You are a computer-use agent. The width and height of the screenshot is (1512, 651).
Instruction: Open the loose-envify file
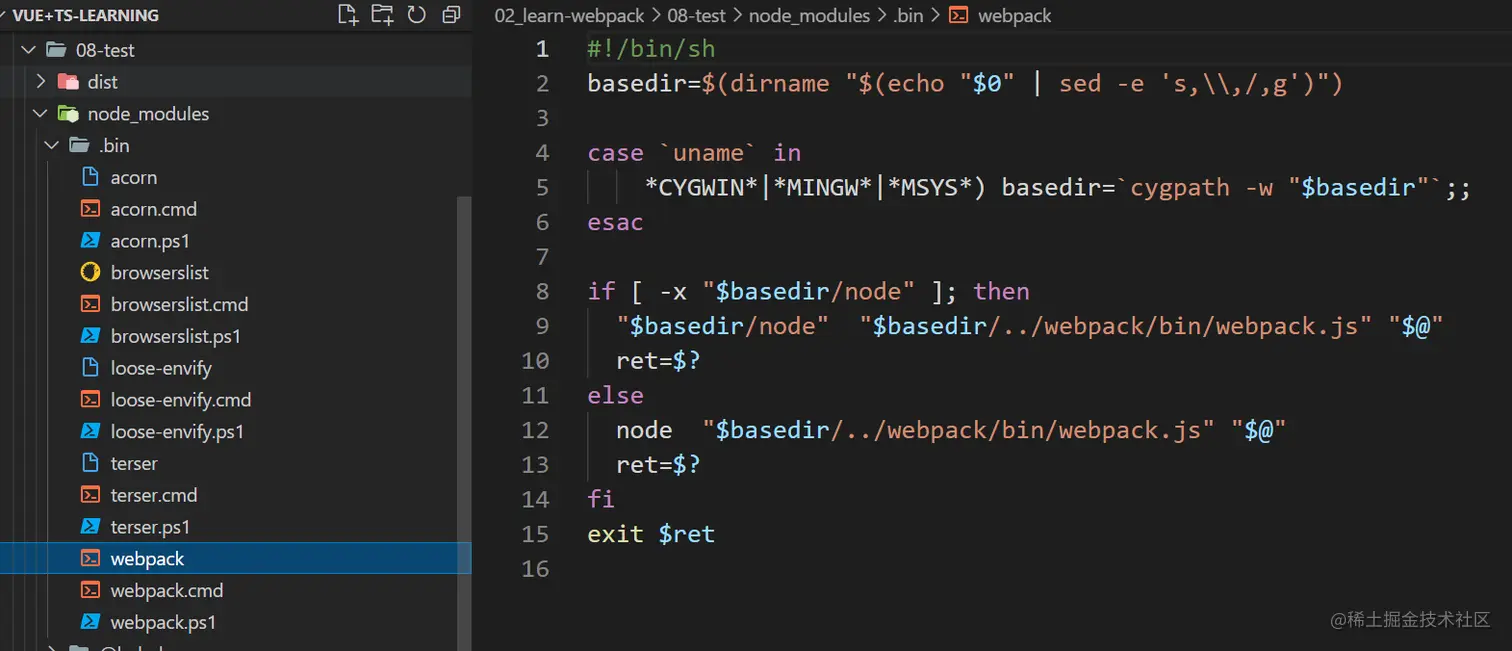point(161,369)
